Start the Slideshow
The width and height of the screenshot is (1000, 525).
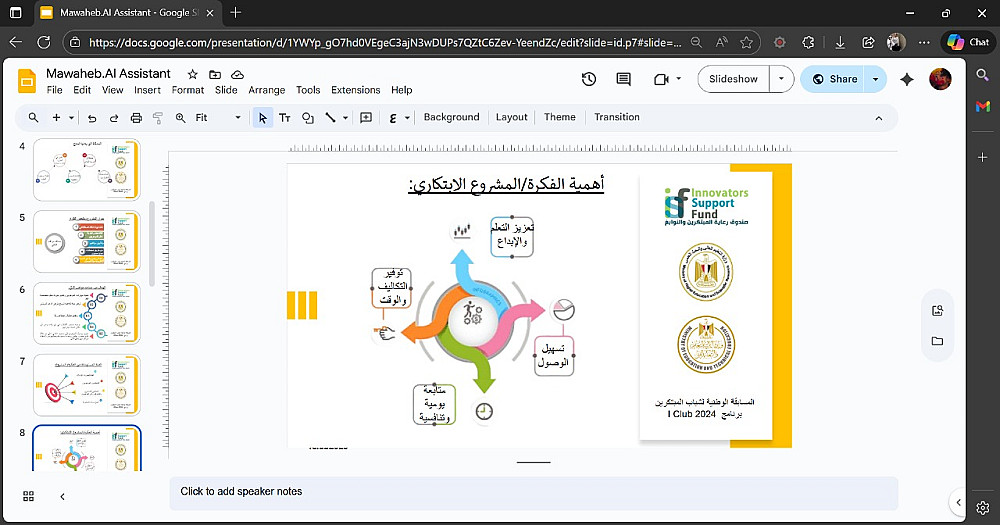coord(733,79)
